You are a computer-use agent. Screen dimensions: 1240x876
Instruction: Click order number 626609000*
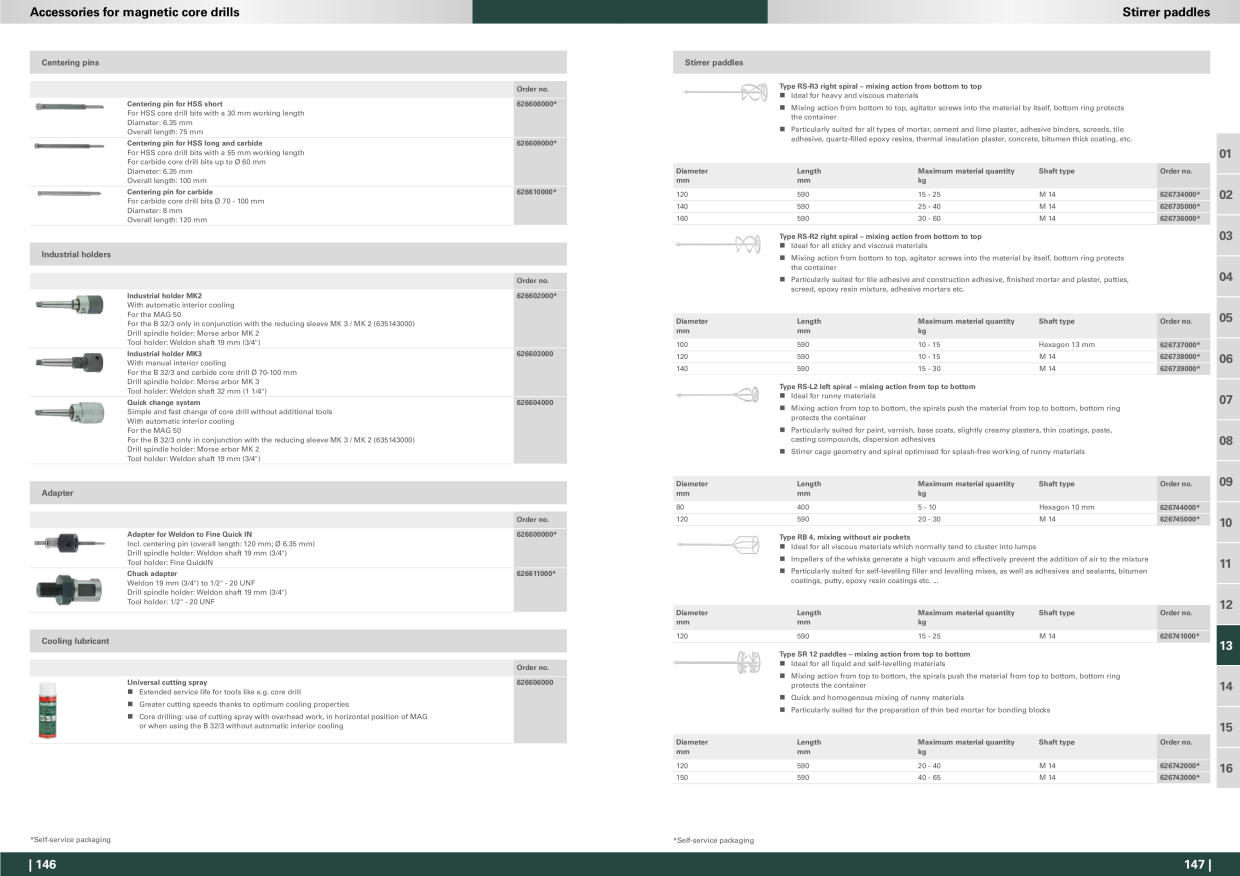(x=536, y=143)
